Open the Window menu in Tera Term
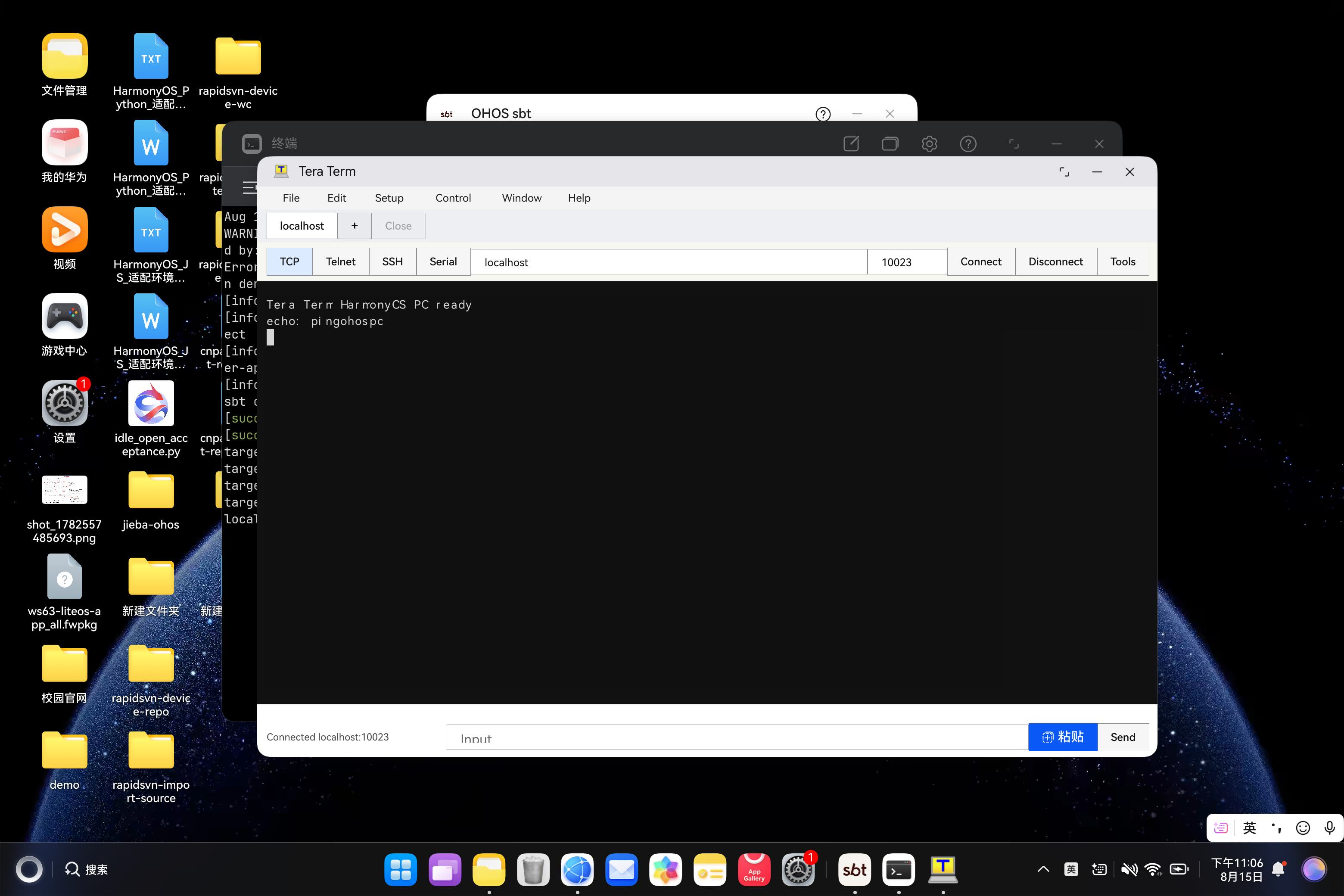1344x896 pixels. (x=522, y=198)
